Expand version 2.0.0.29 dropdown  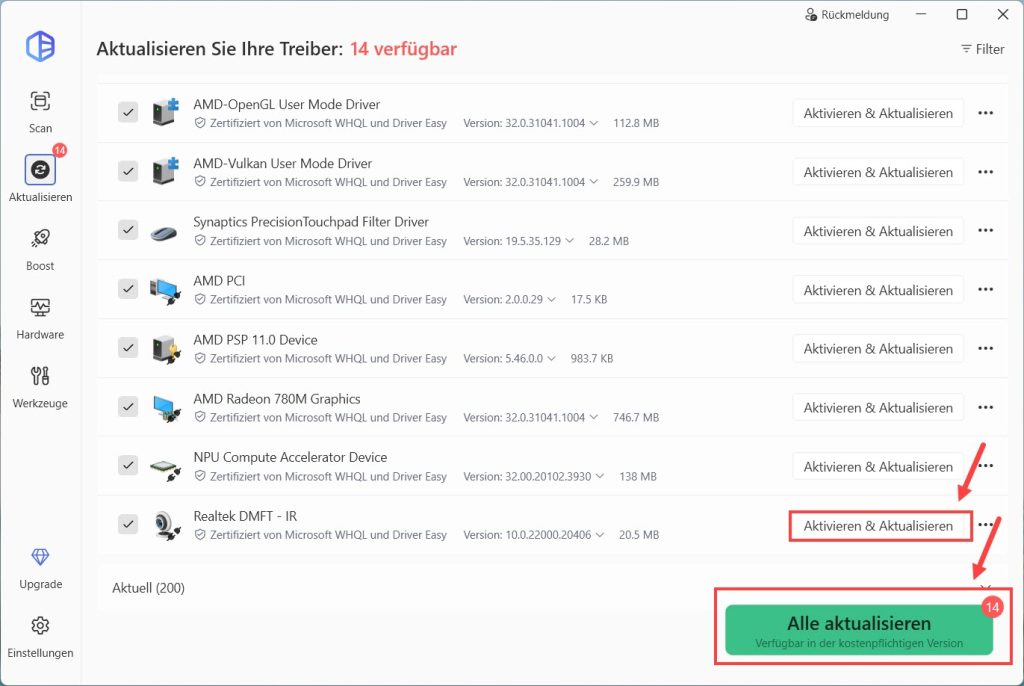(552, 299)
